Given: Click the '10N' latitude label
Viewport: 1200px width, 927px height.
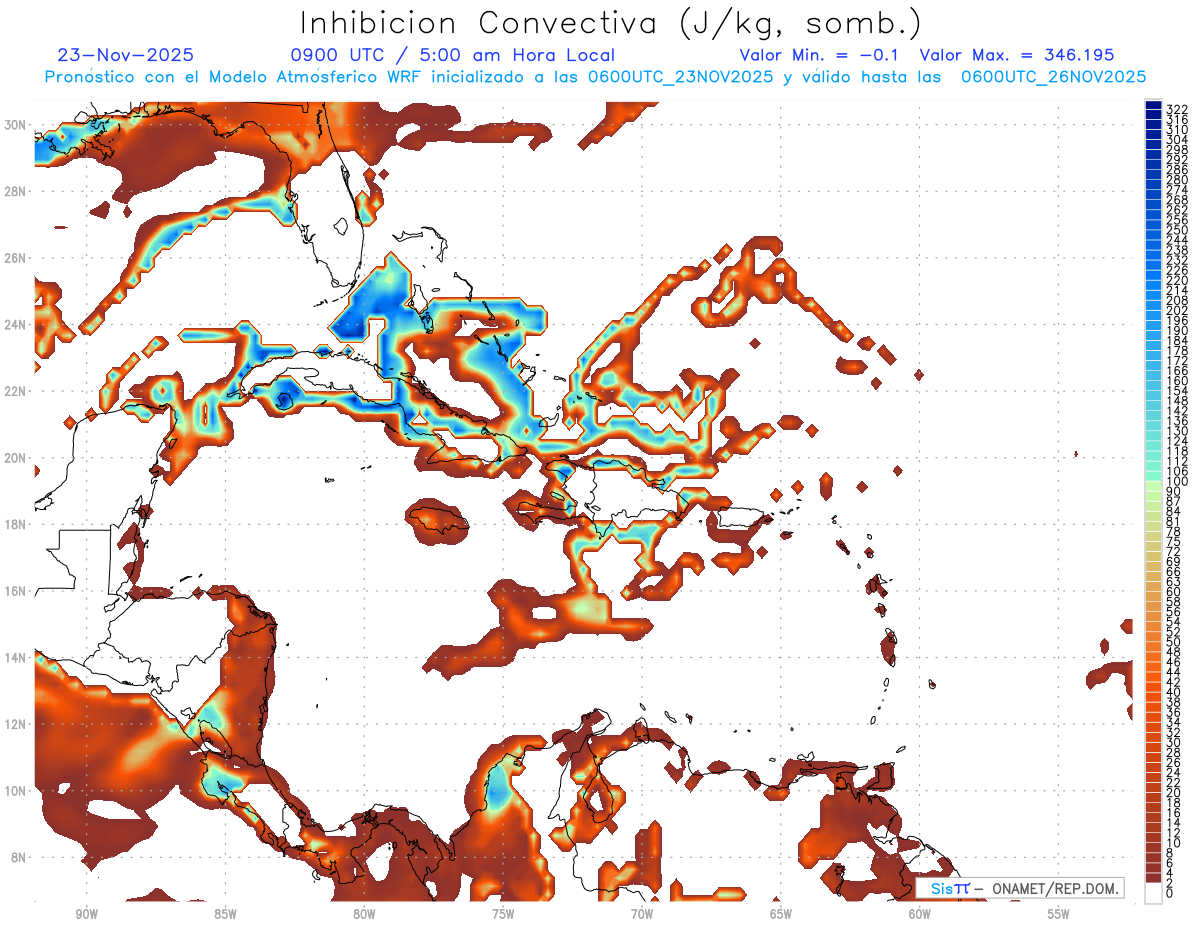Looking at the screenshot, I should (16, 791).
